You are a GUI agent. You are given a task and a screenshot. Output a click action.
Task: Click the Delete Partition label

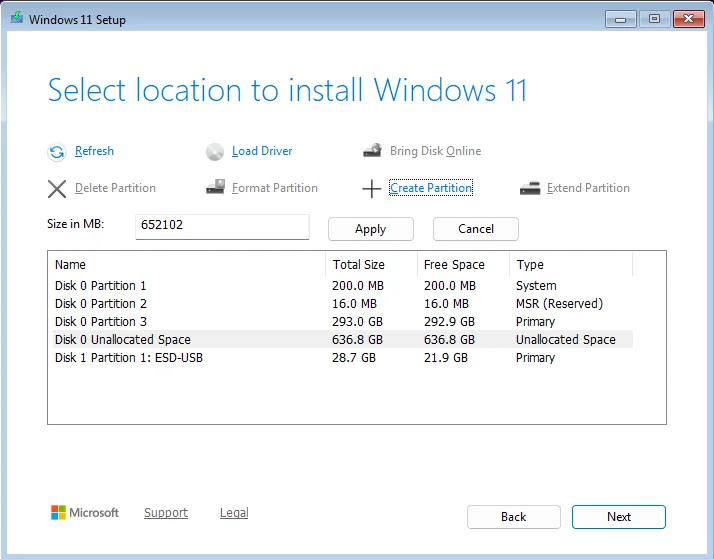[x=115, y=188]
